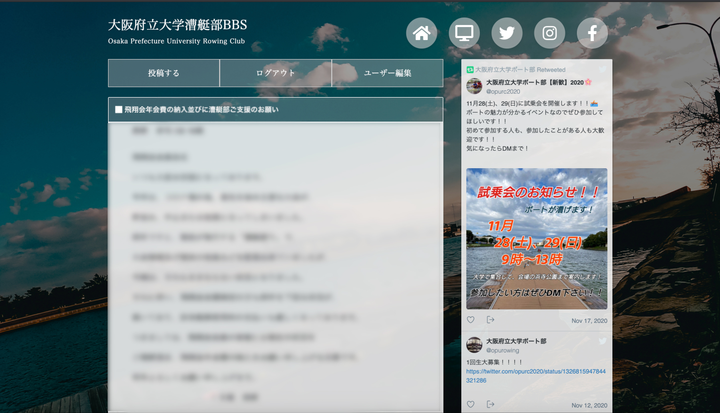Click the 大阪府立大学漕艇部BBS site title

tap(177, 25)
